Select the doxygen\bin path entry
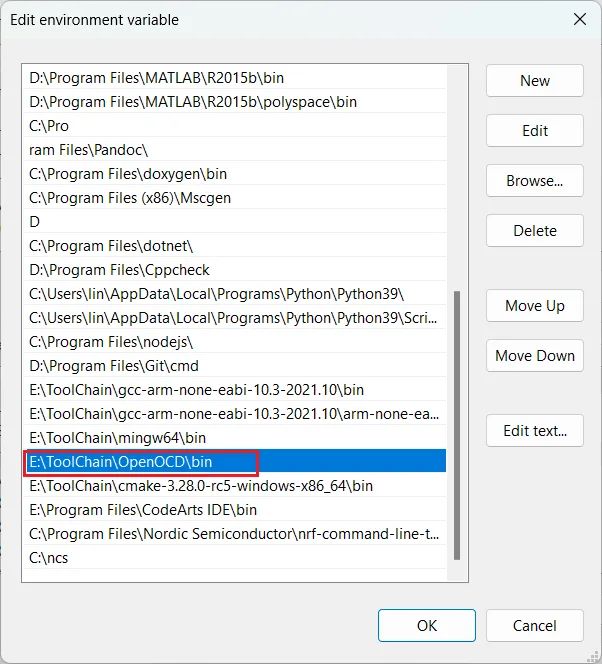 point(128,174)
